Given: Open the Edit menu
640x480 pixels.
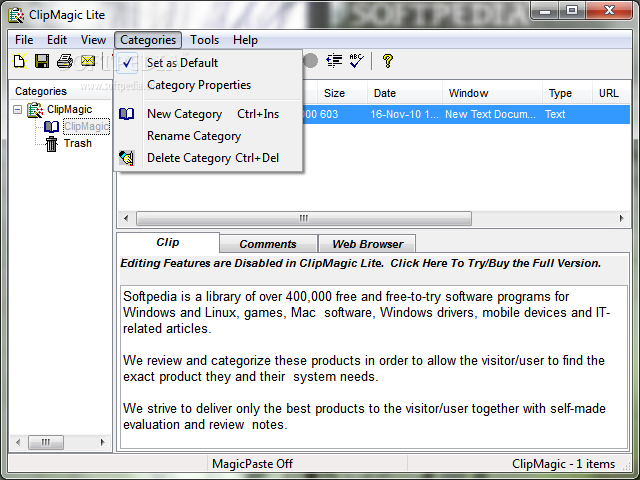Looking at the screenshot, I should [x=57, y=40].
